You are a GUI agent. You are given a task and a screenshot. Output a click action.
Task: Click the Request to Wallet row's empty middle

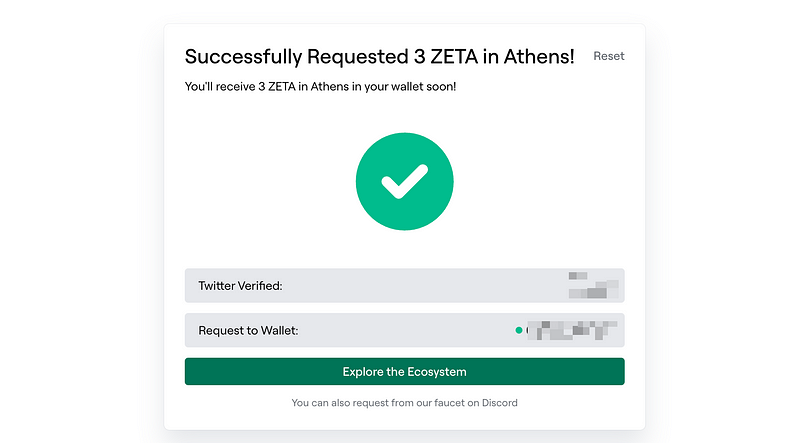(406, 330)
